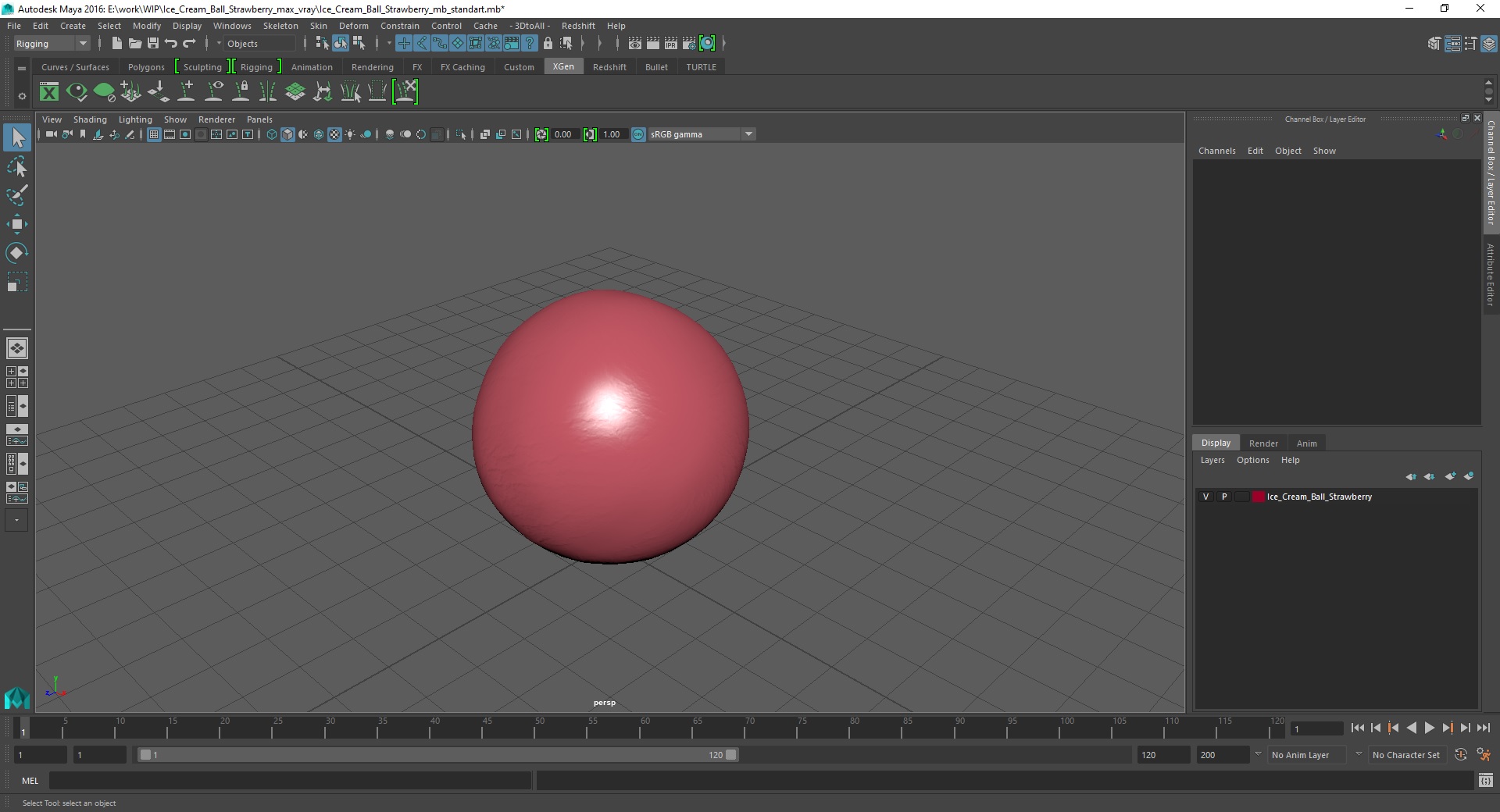The width and height of the screenshot is (1500, 812).
Task: Open a scene with folder icon
Action: tap(134, 44)
